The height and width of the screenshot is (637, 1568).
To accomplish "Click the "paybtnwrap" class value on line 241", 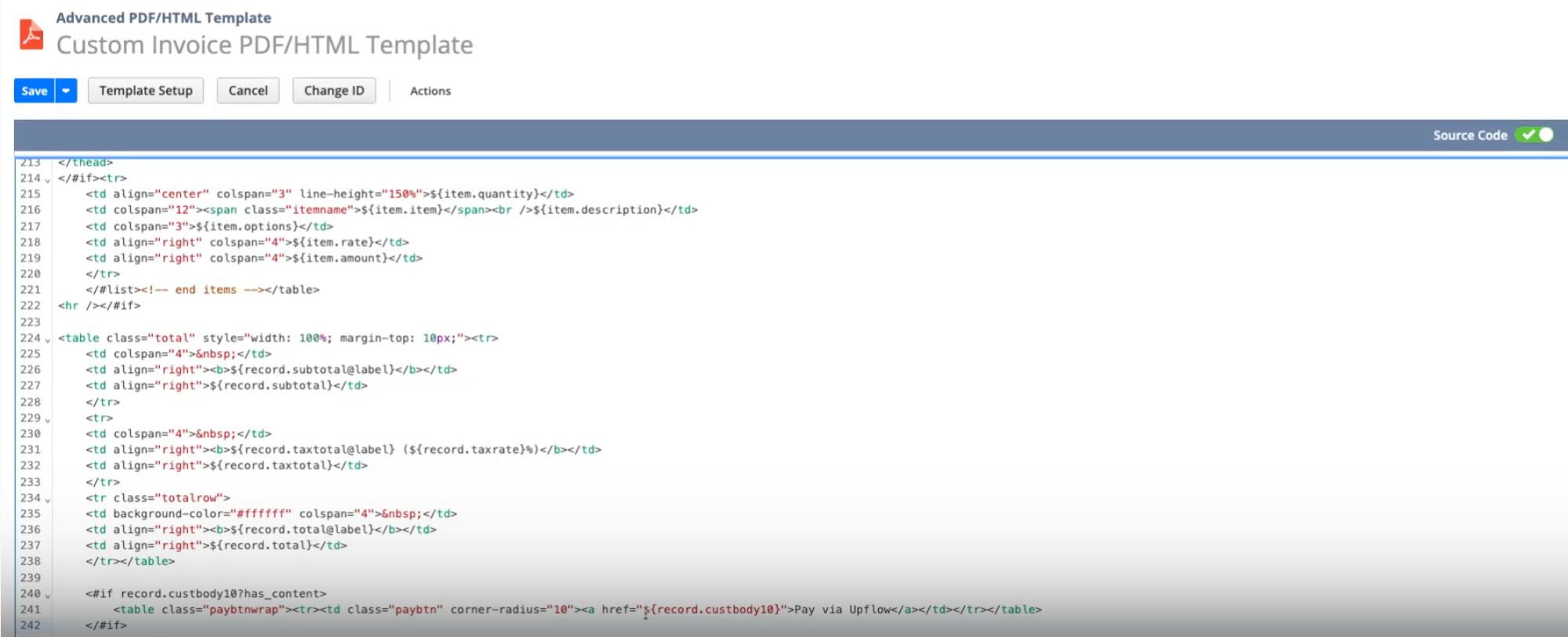I will (244, 610).
